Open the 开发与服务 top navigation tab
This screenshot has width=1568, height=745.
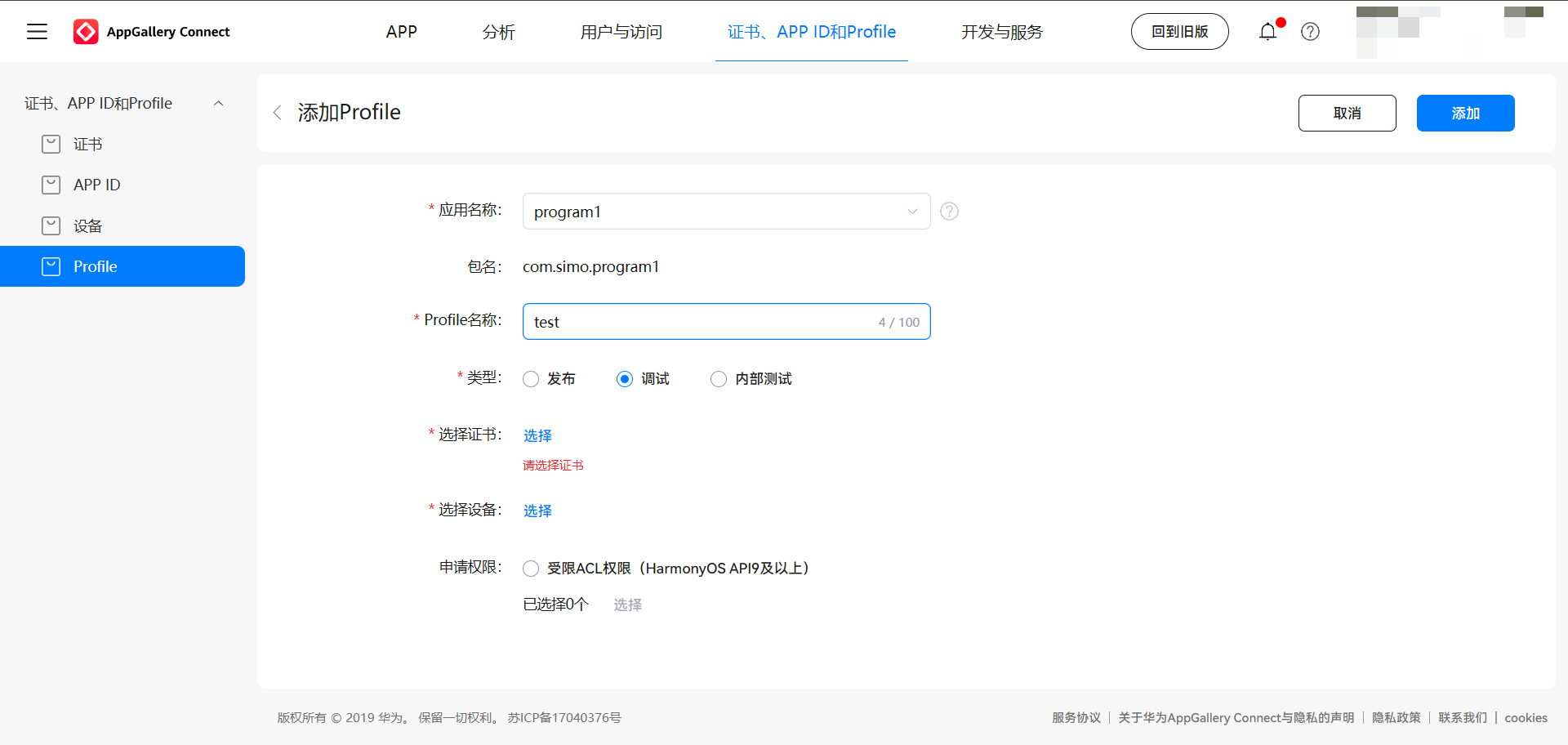click(x=1002, y=32)
